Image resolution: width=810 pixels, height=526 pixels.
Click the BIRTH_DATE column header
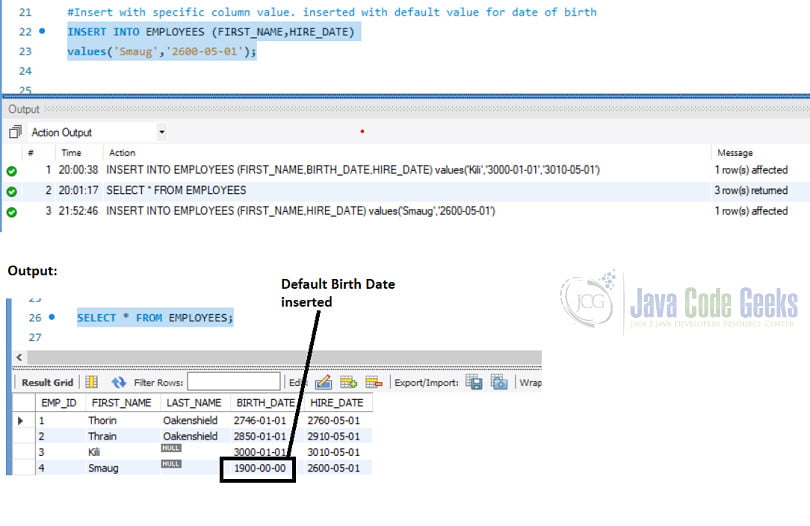coord(266,403)
